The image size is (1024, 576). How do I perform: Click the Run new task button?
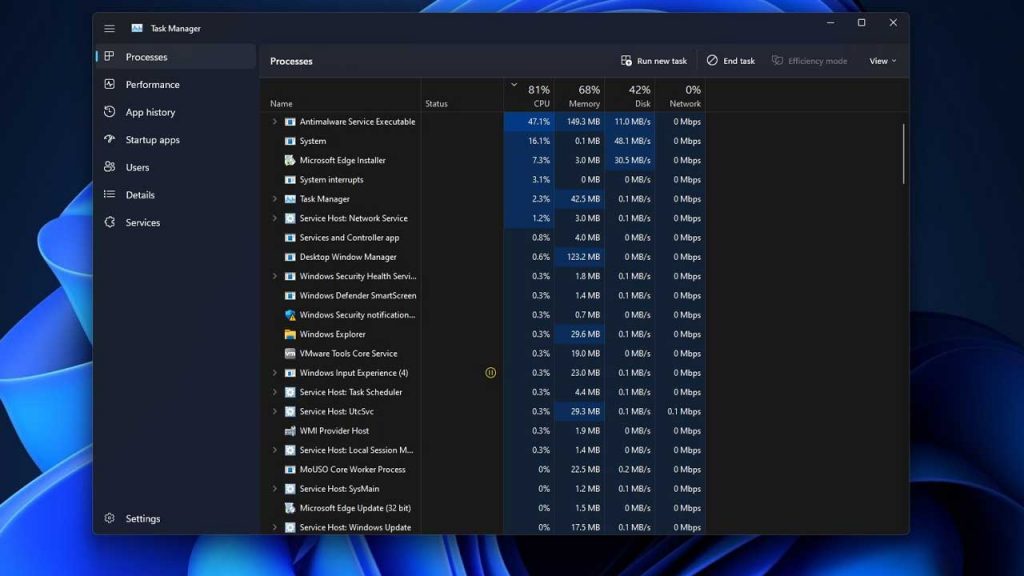click(654, 61)
